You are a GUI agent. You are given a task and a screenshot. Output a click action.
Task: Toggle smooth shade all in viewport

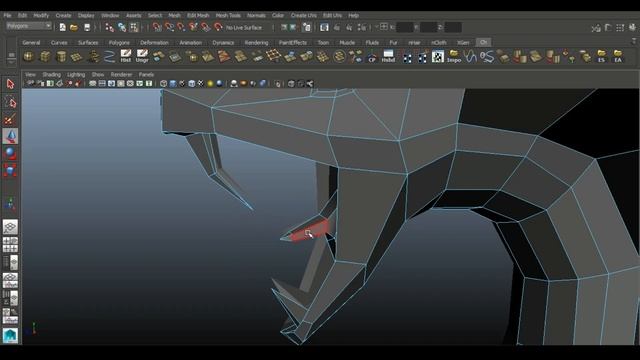click(173, 84)
